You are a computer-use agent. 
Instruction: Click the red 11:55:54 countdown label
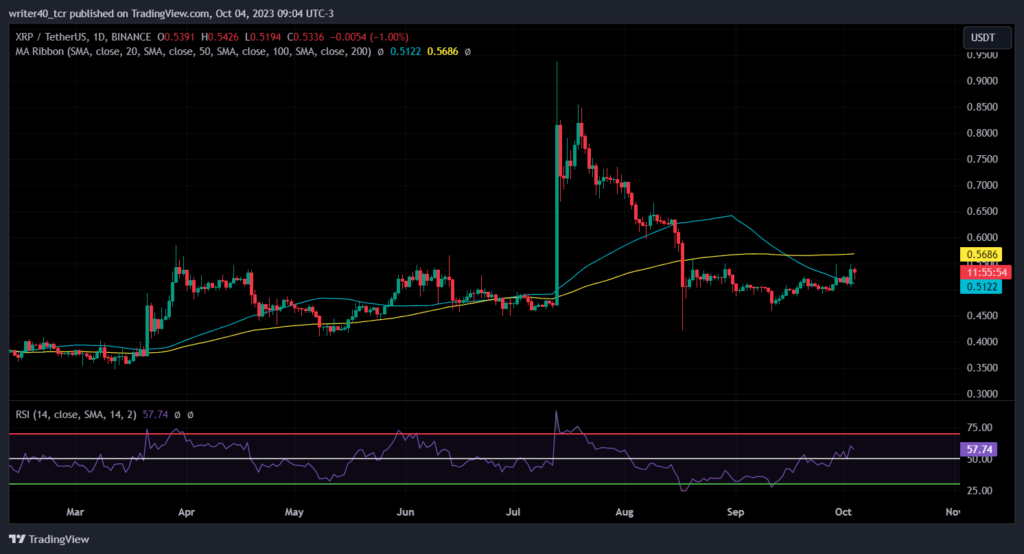985,272
